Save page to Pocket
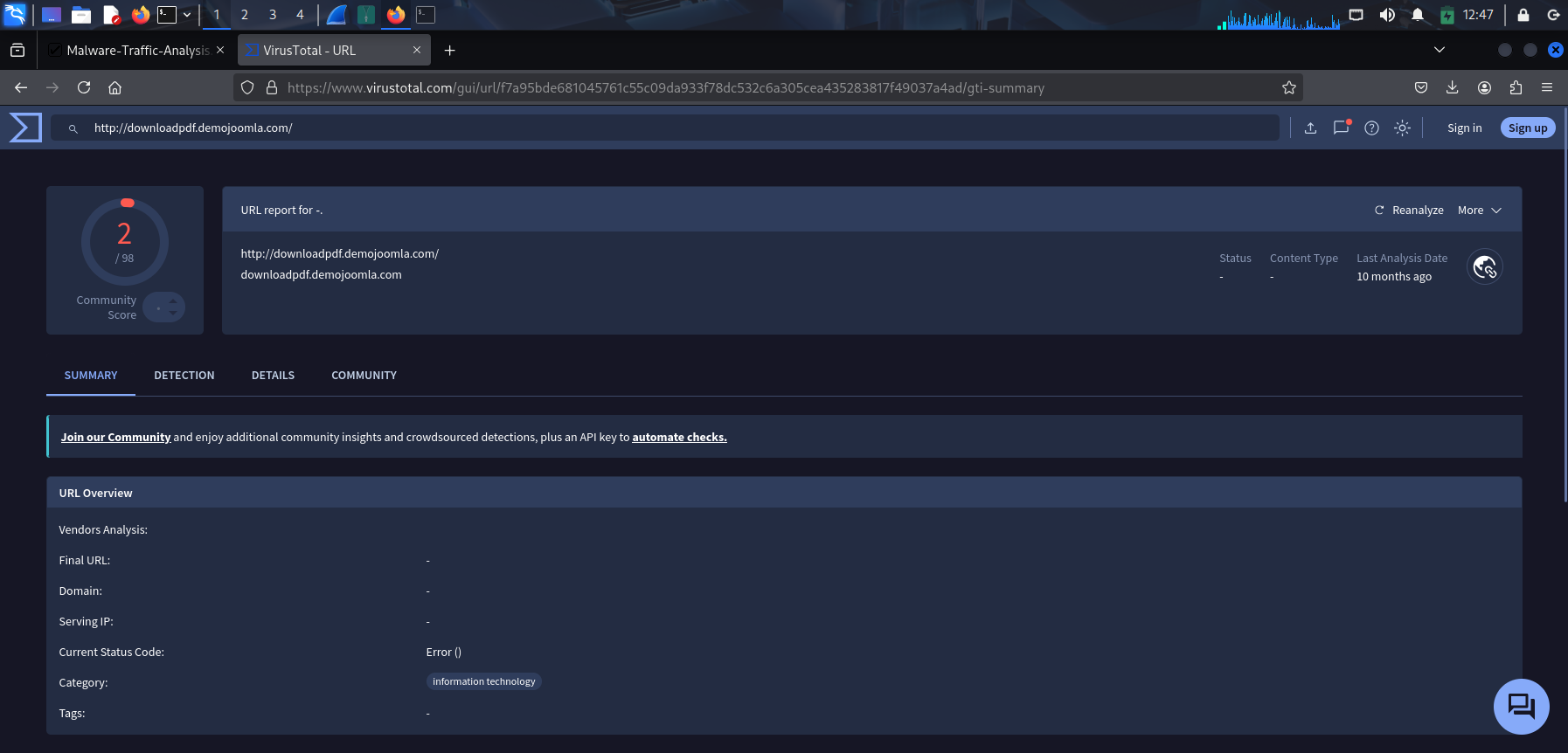Image resolution: width=1568 pixels, height=753 pixels. click(x=1421, y=87)
